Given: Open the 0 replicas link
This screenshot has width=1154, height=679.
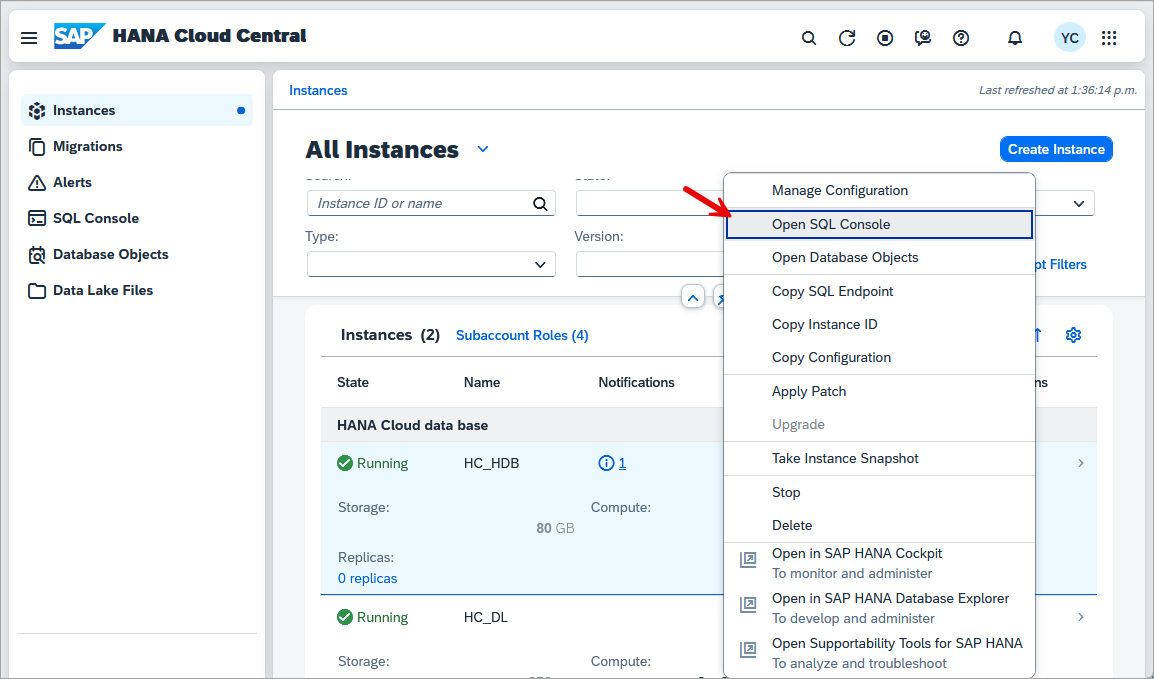Looking at the screenshot, I should pos(367,579).
